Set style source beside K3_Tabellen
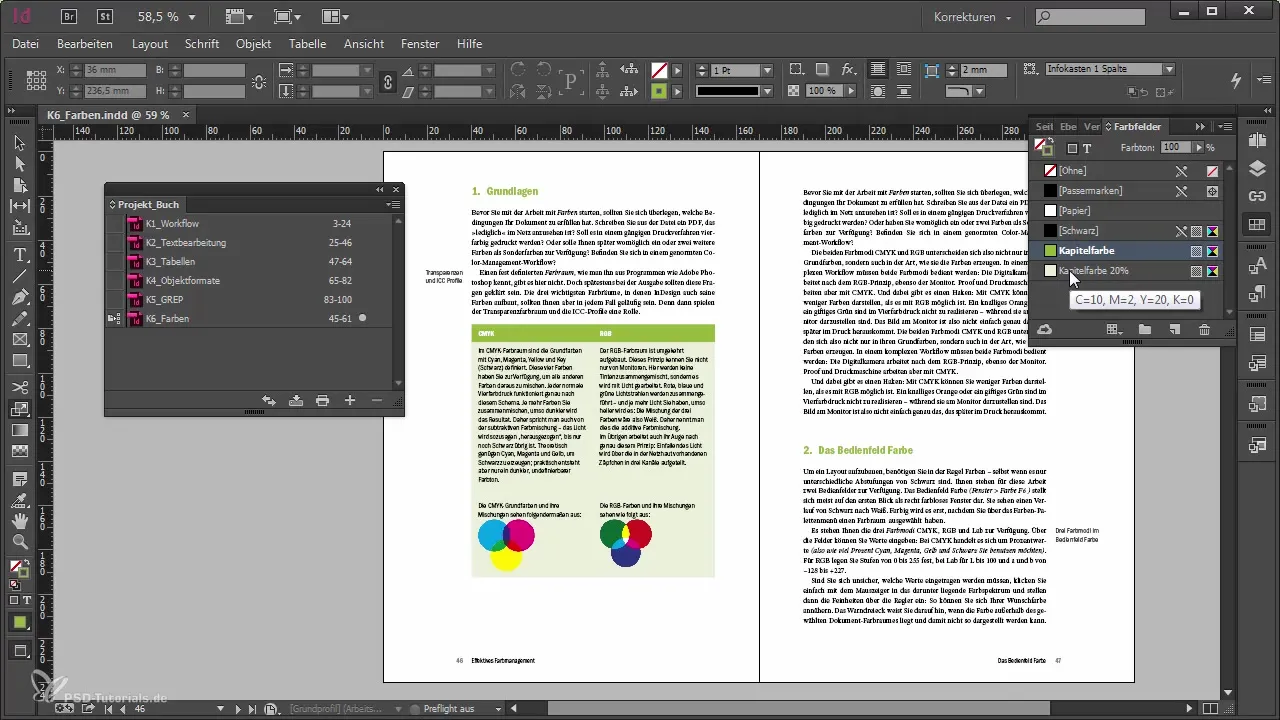Screen dimensions: 1280x720 coord(113,262)
